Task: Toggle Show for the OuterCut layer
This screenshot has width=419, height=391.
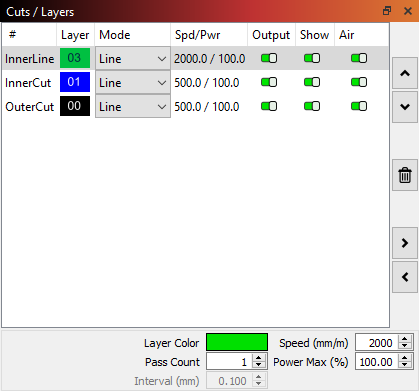Action: [312, 106]
